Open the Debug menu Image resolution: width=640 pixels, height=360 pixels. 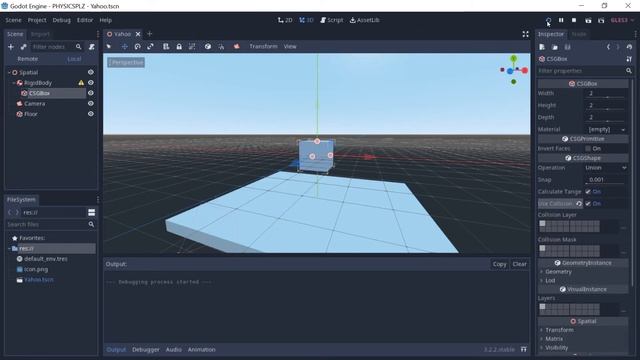61,20
